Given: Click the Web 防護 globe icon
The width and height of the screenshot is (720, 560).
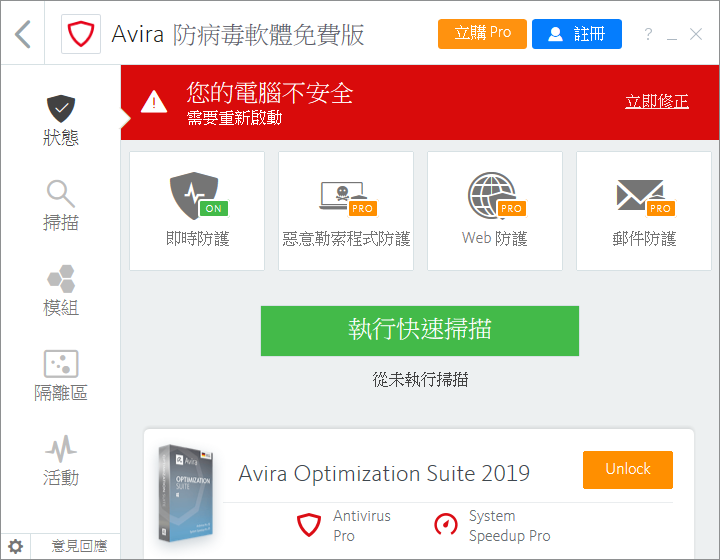Looking at the screenshot, I should [x=492, y=196].
